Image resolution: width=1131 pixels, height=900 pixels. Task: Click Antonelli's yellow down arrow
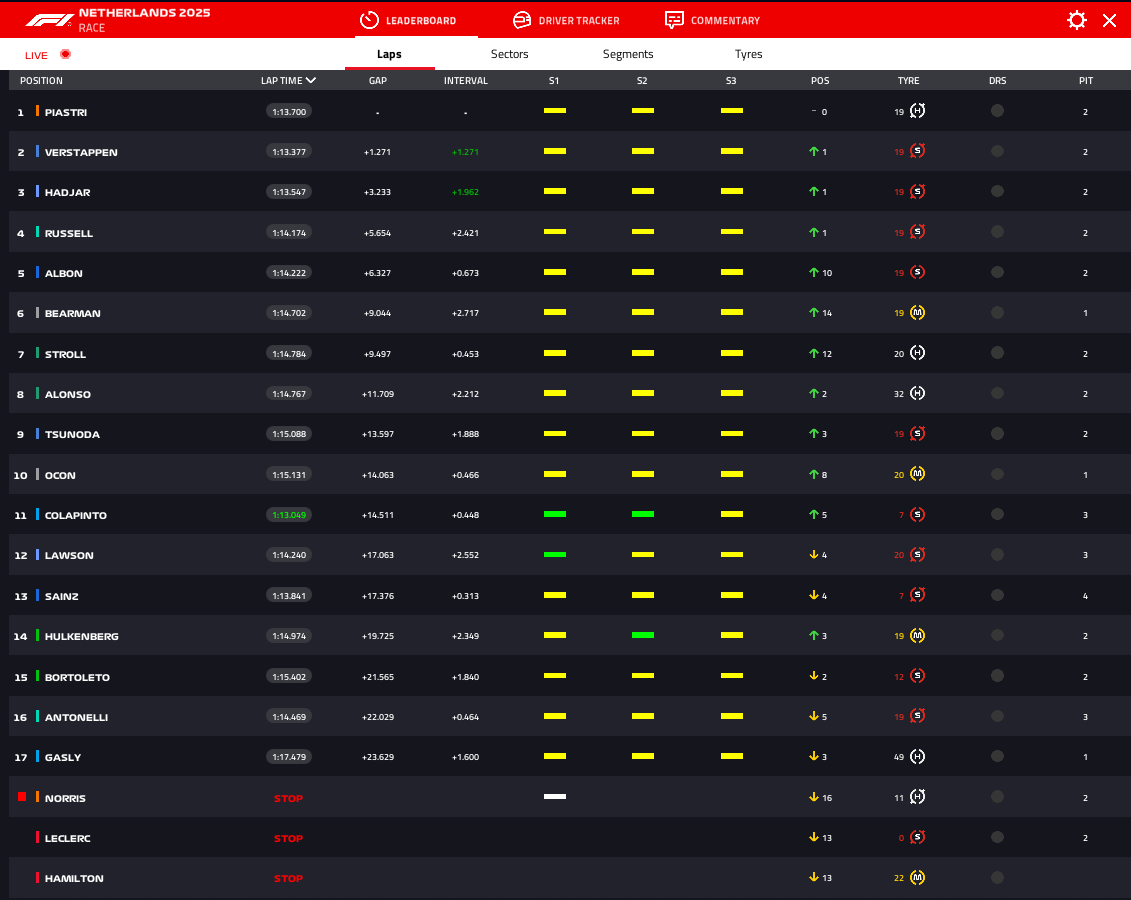[814, 716]
